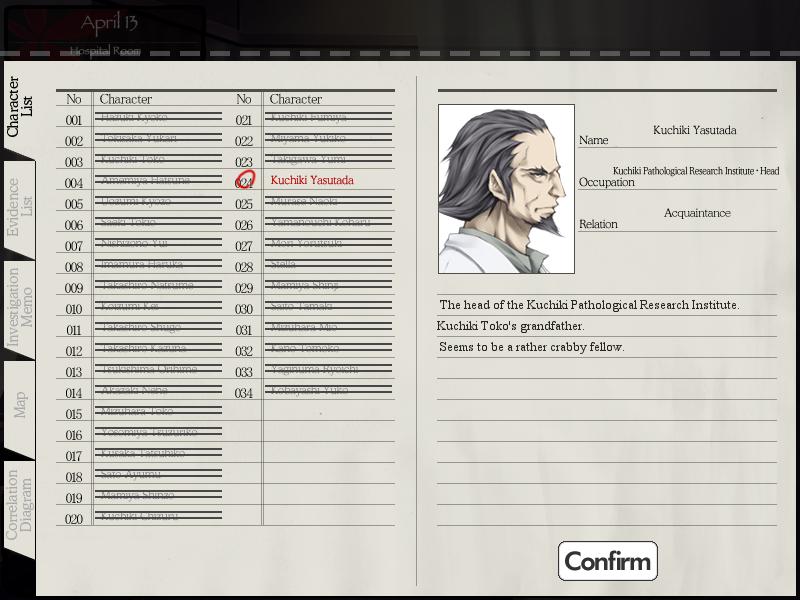This screenshot has width=800, height=600.
Task: Click occupation text 'Kuchiki Pathological Research Institute · Head'
Action: [x=696, y=171]
